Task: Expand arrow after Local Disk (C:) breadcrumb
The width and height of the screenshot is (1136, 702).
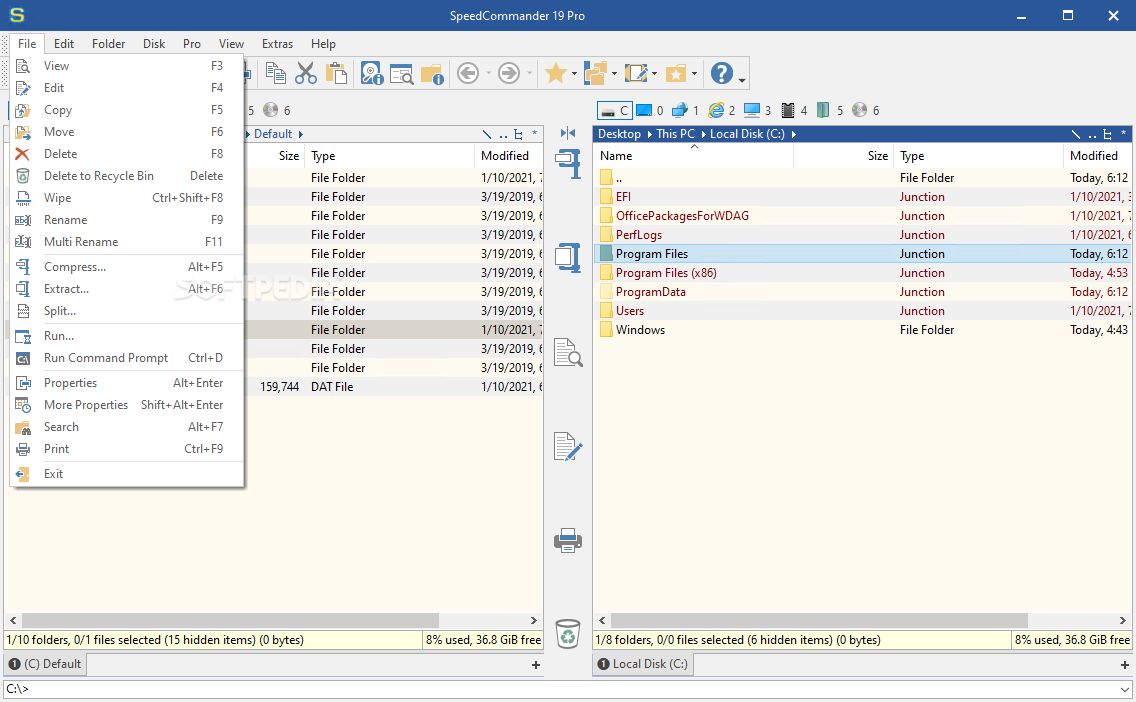Action: coord(794,134)
